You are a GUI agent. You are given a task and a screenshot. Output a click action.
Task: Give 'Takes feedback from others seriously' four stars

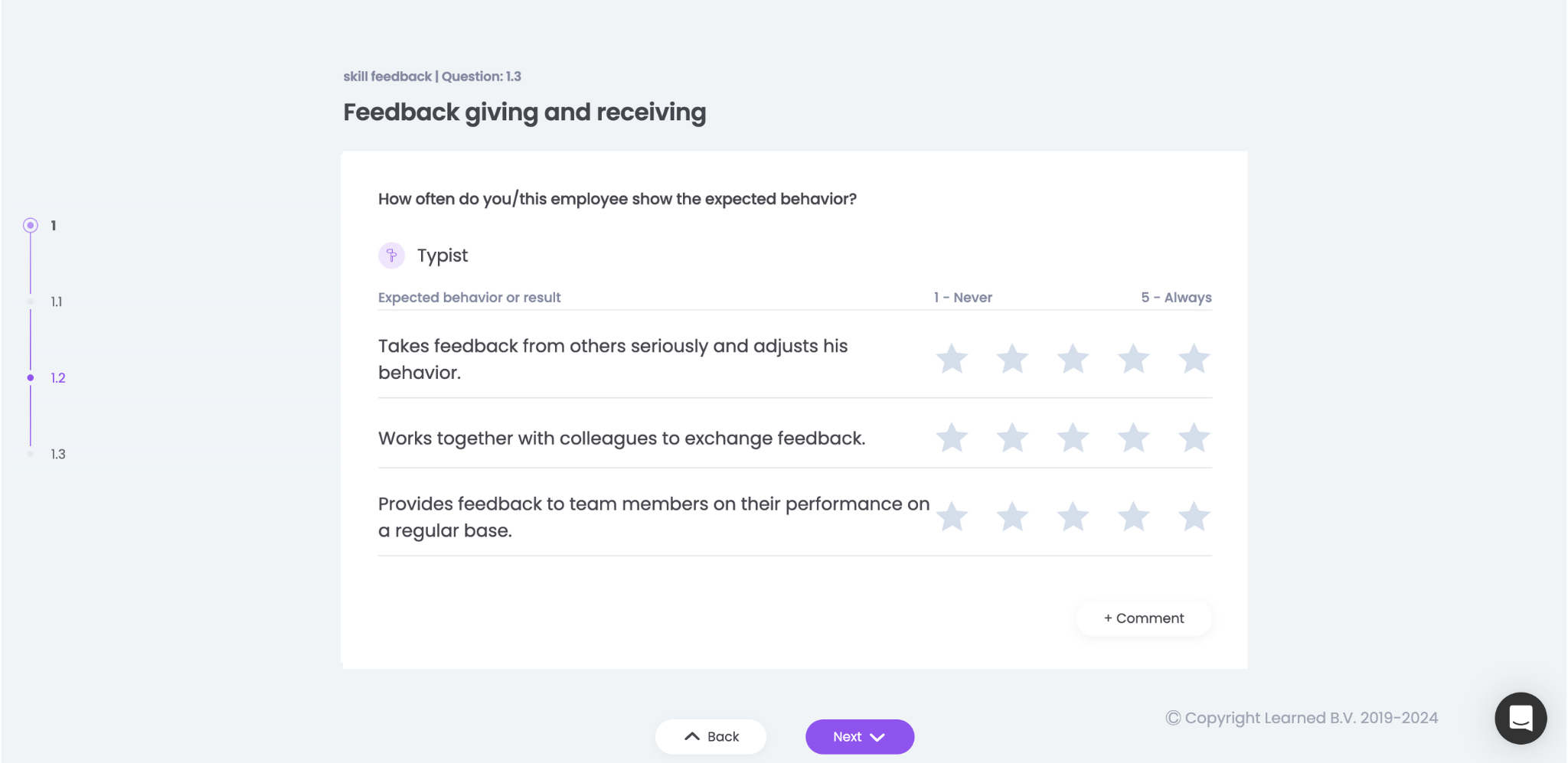pos(1133,359)
